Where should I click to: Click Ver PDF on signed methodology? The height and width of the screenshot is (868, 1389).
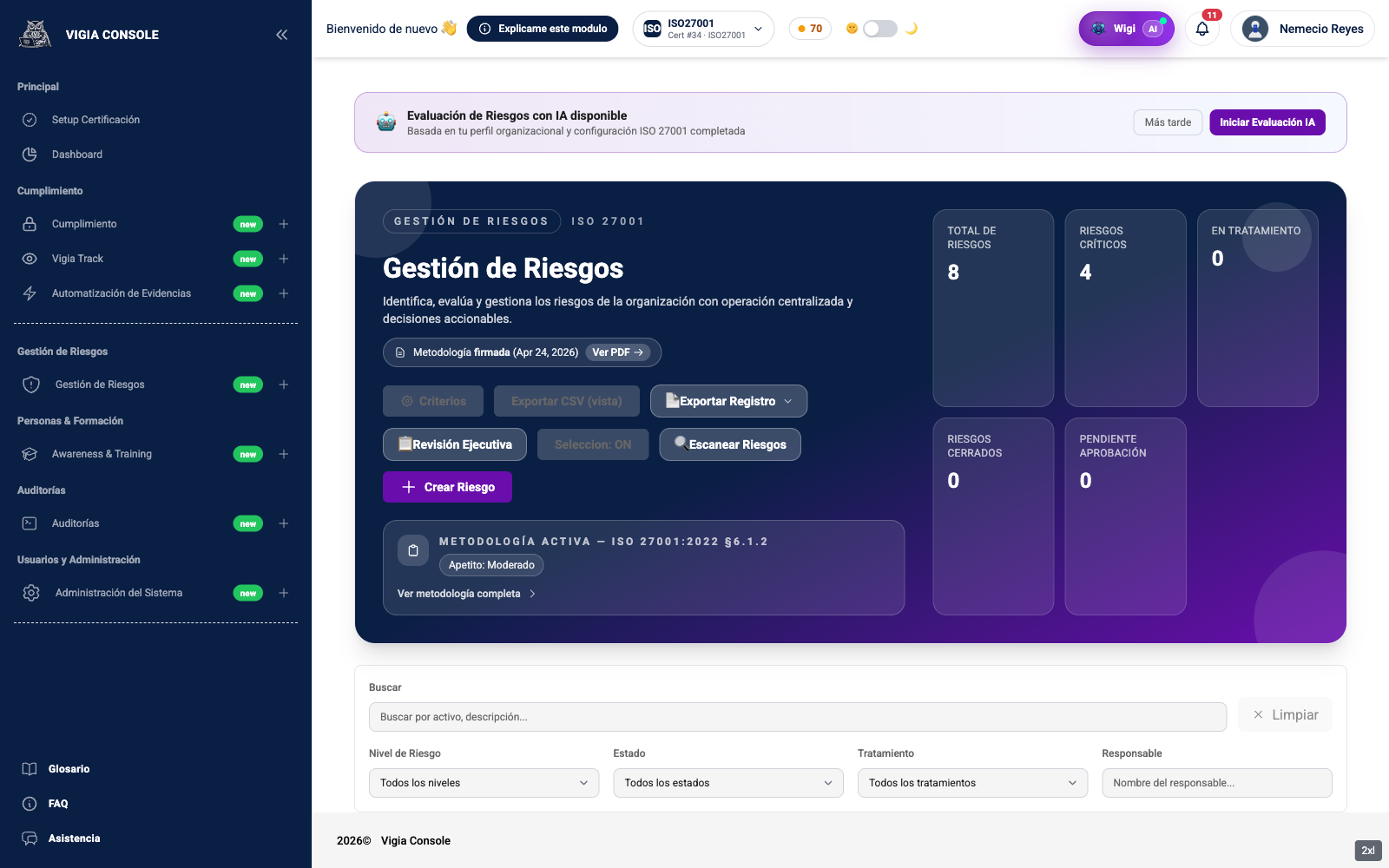[617, 352]
